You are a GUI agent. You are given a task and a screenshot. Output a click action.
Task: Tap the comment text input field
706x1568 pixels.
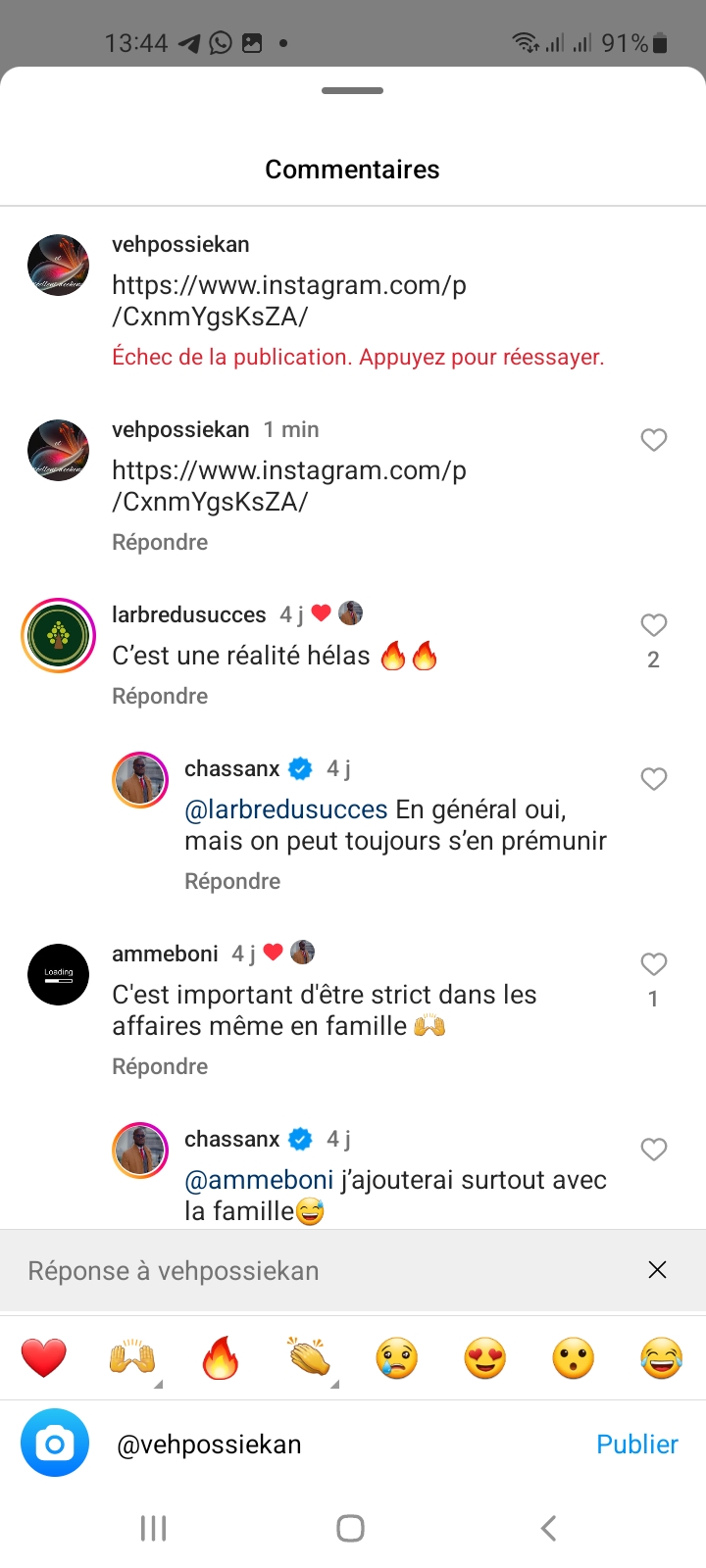[343, 1445]
